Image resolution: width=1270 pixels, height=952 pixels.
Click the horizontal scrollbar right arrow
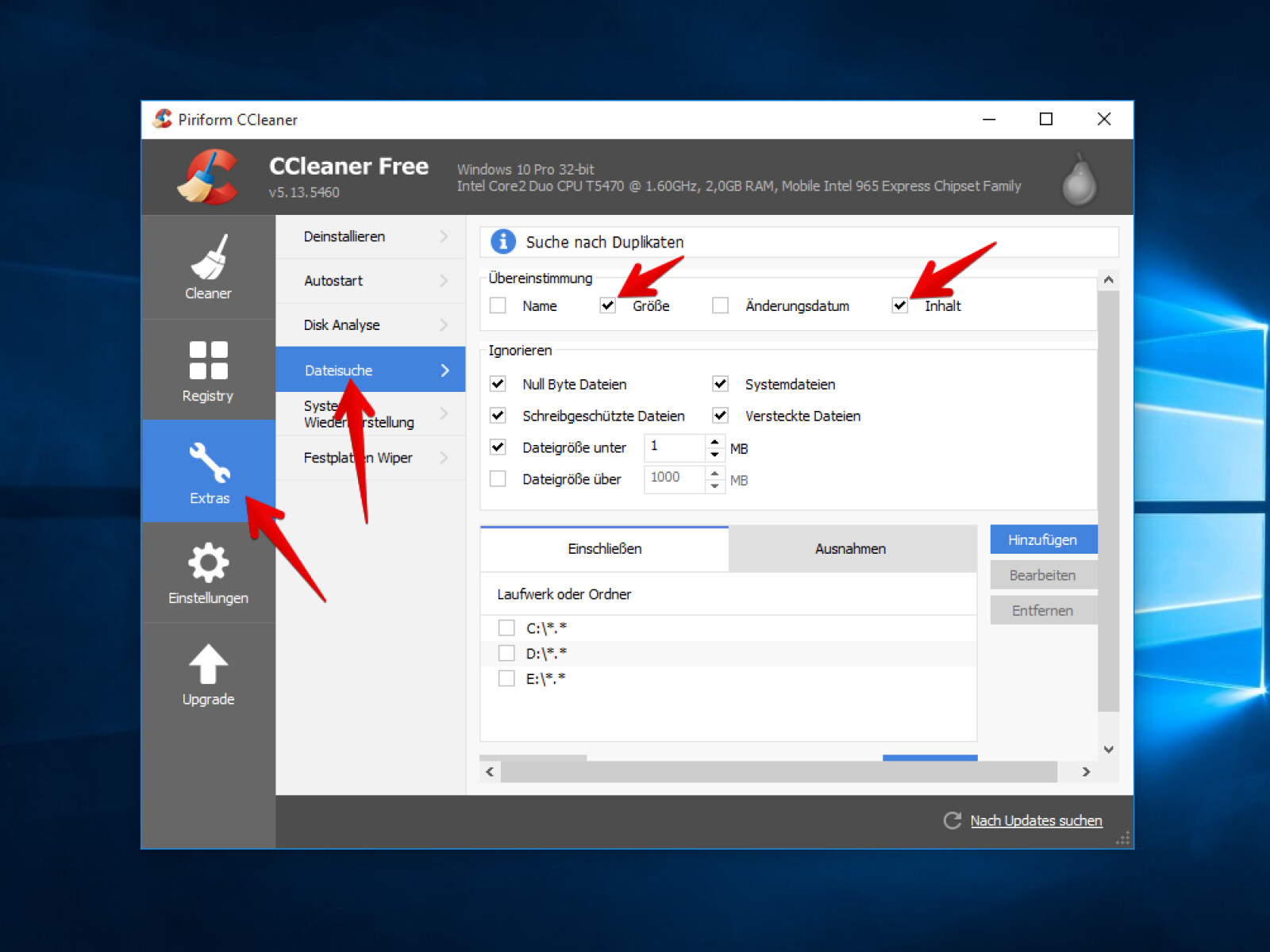coord(1087,772)
